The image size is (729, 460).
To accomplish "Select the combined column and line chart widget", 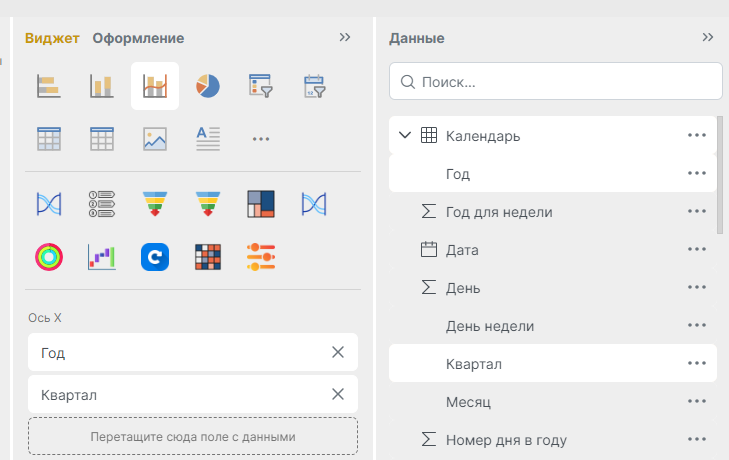I will [x=155, y=86].
